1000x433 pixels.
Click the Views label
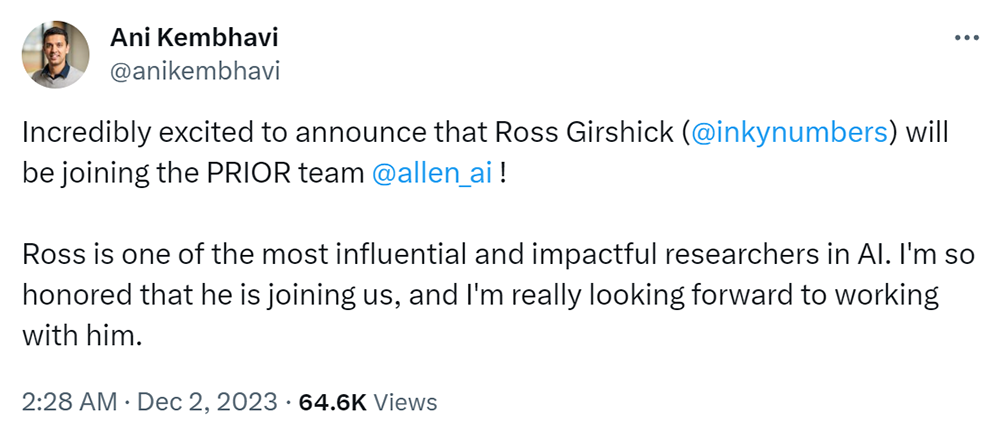click(407, 402)
